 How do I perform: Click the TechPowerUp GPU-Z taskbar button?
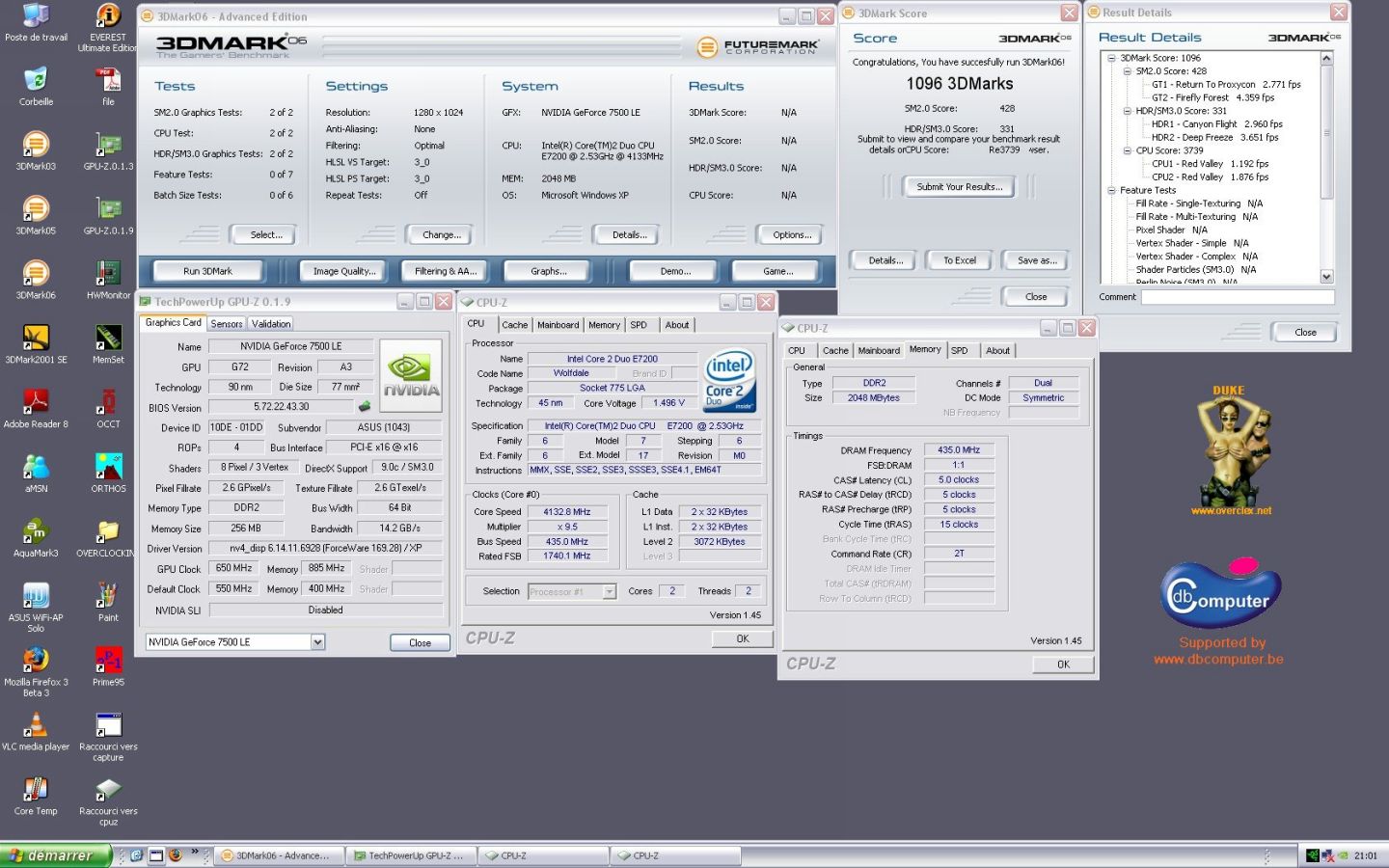(x=410, y=855)
